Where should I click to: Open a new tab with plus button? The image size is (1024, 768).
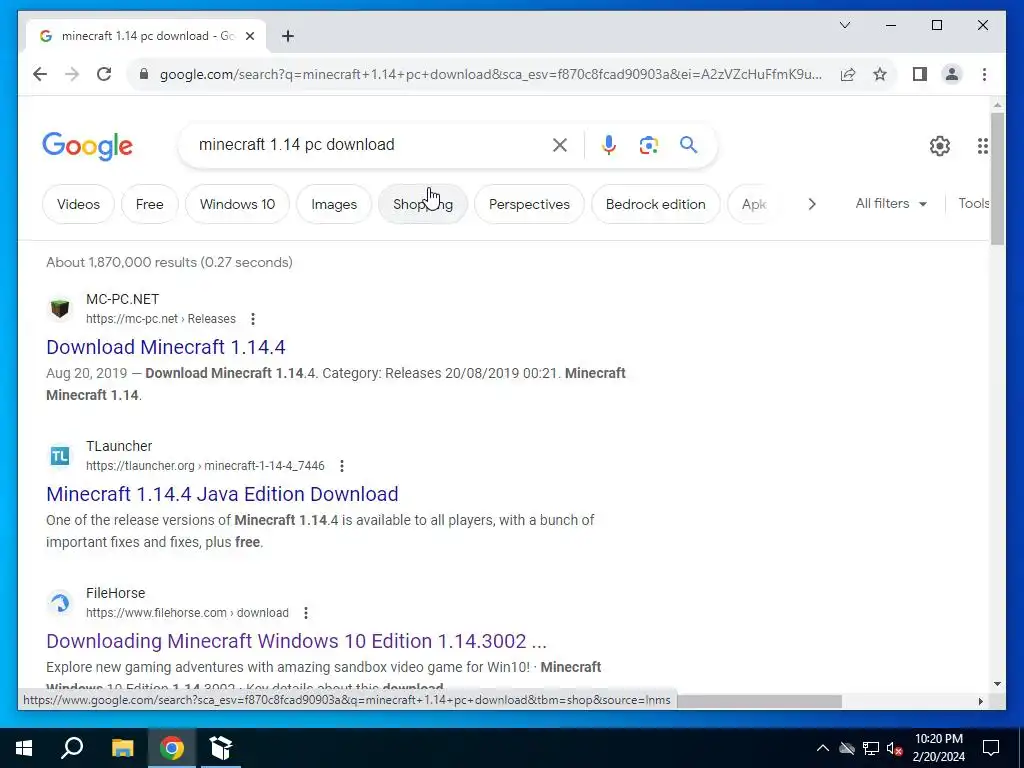[288, 37]
